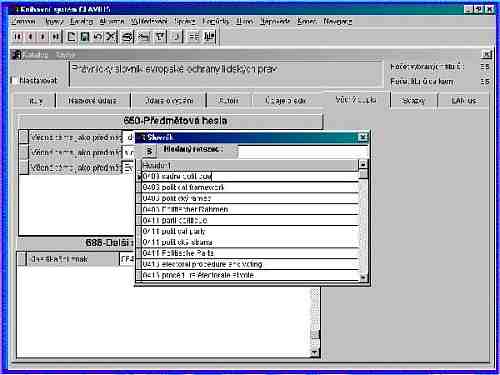Select the highlighted first 0403 dictionary row

[x=250, y=176]
